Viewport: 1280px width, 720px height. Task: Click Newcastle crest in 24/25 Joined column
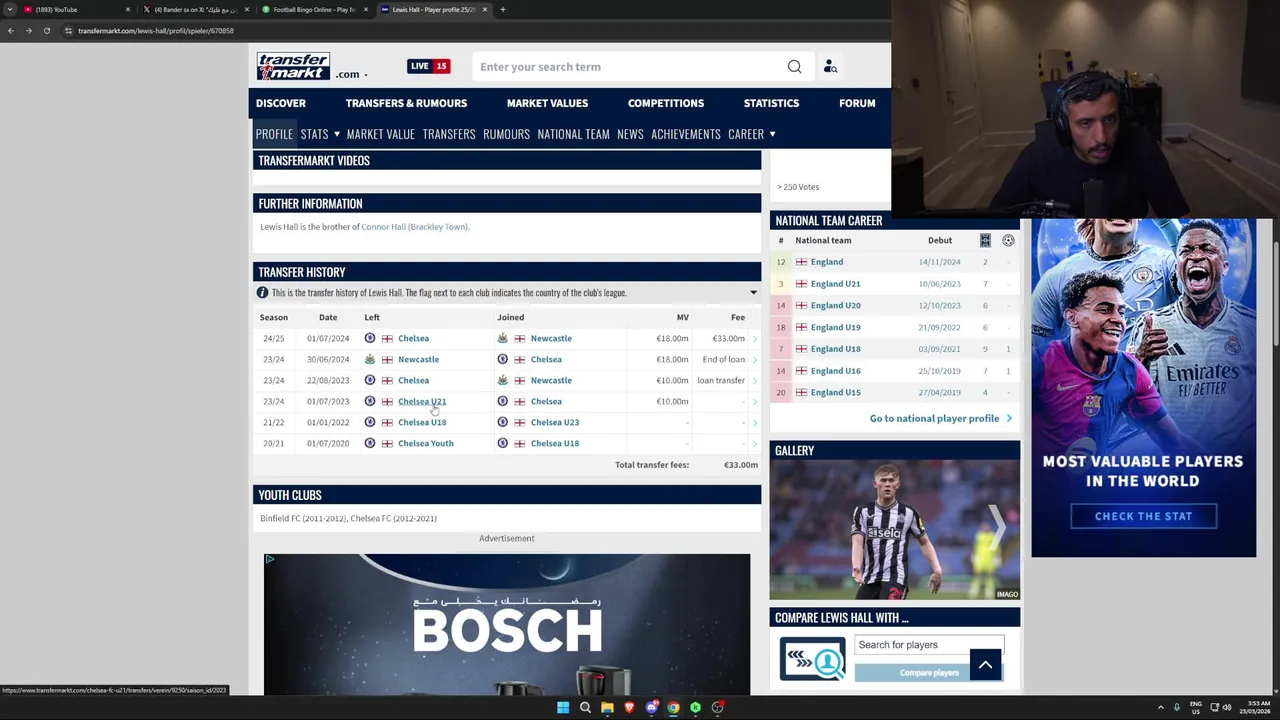(502, 339)
